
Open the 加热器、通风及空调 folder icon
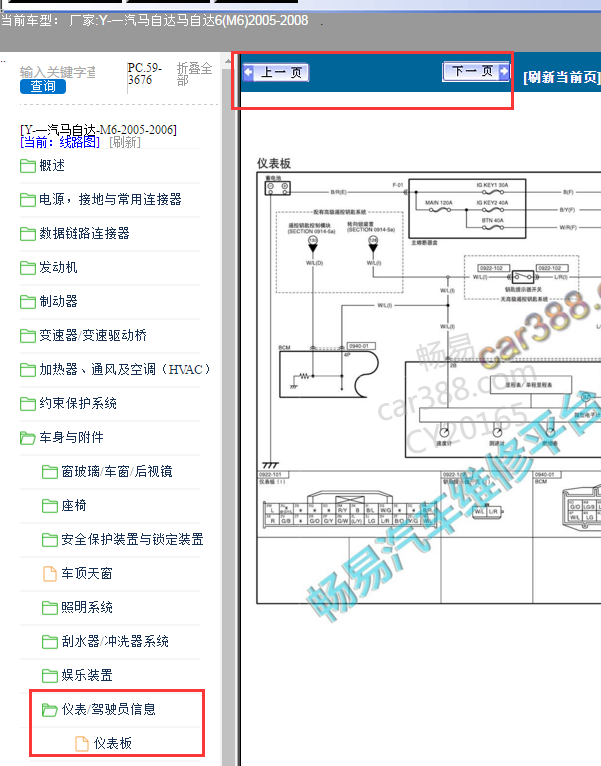28,370
